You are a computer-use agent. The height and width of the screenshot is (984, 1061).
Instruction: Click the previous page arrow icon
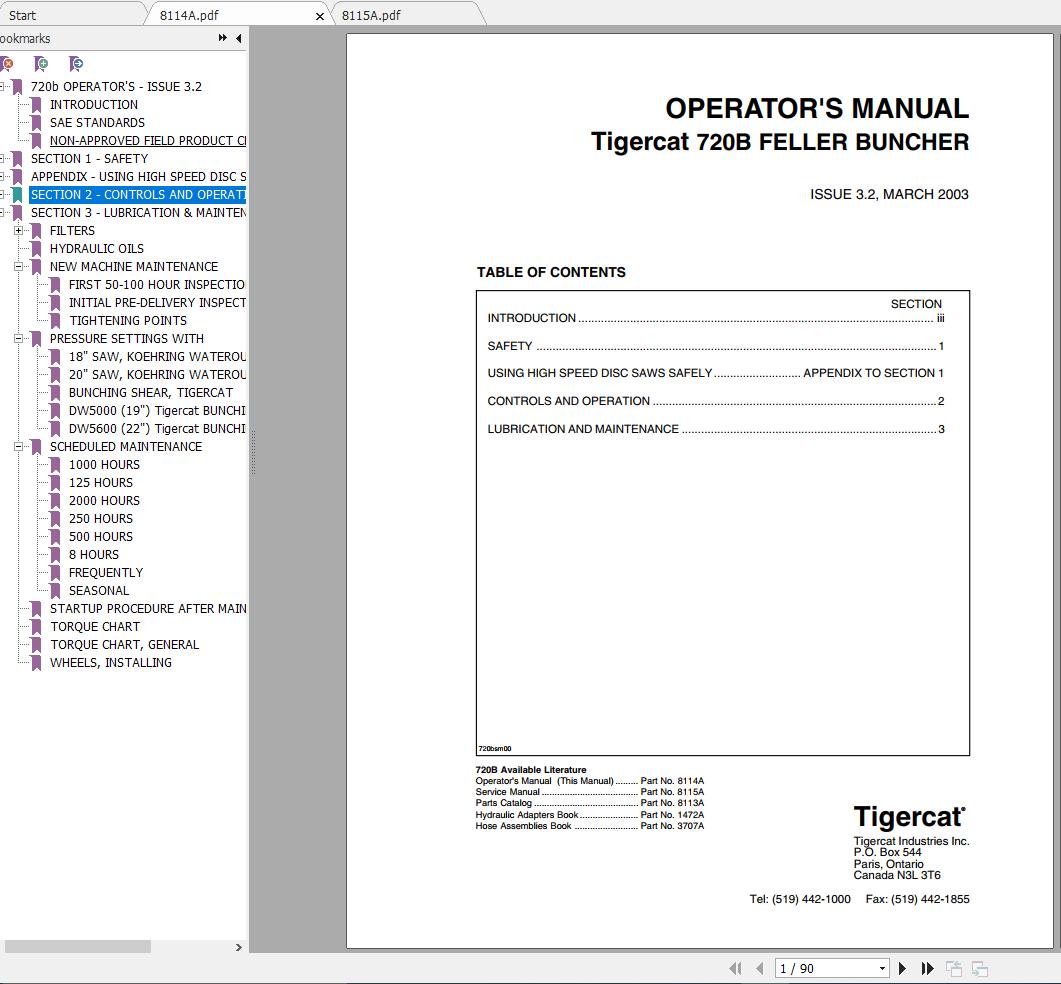pyautogui.click(x=759, y=968)
